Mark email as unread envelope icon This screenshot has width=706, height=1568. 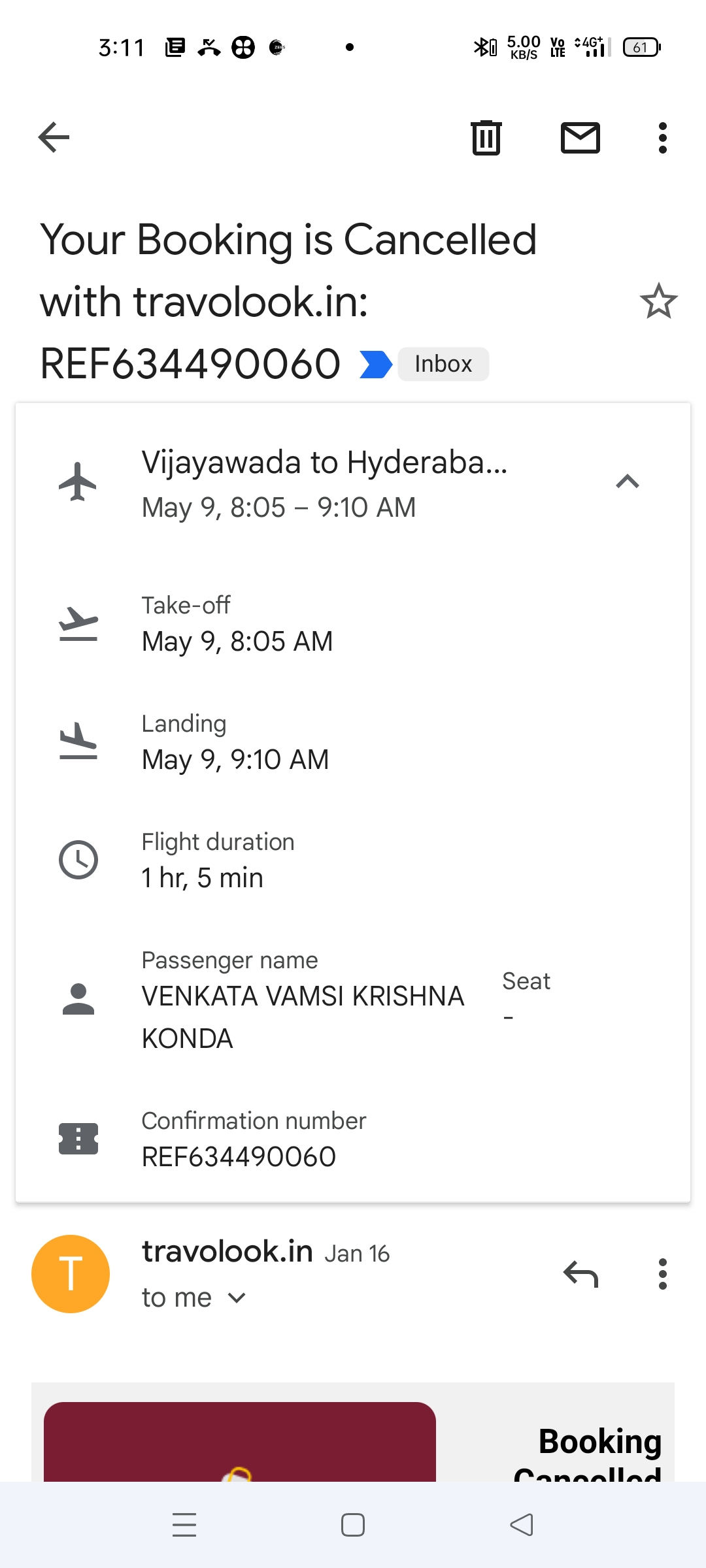(580, 138)
